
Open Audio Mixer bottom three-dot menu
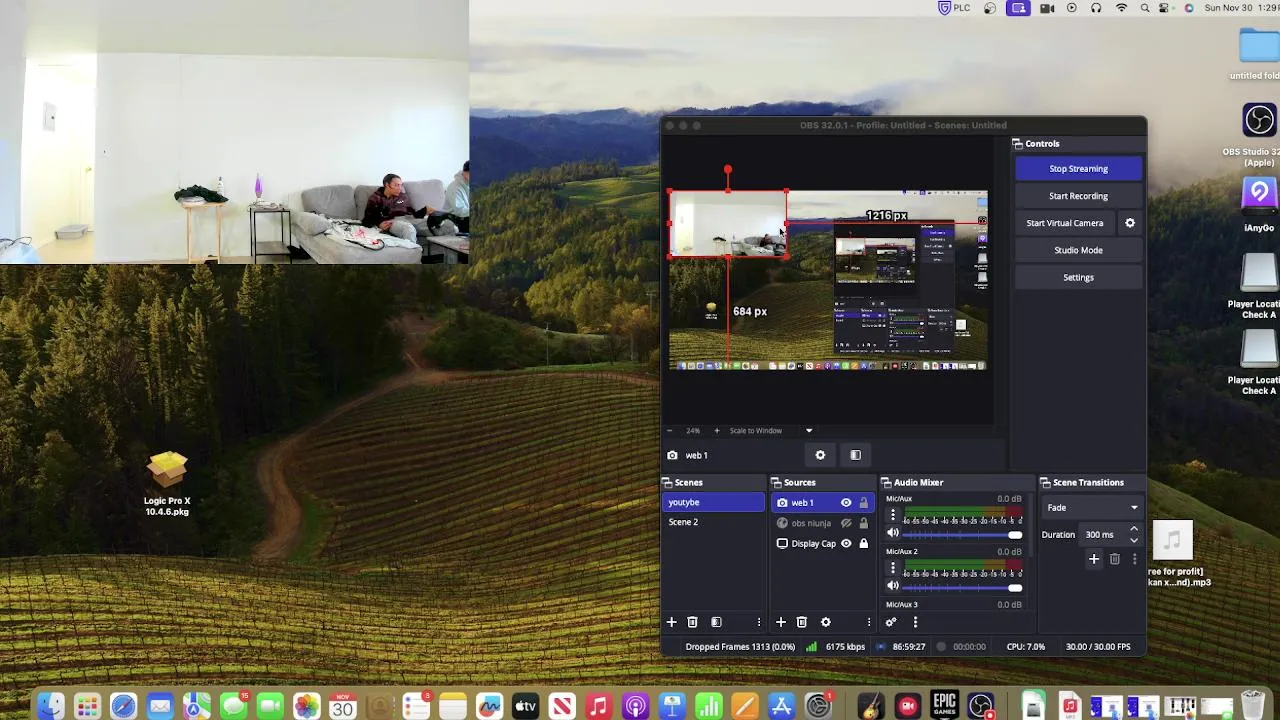click(x=915, y=622)
